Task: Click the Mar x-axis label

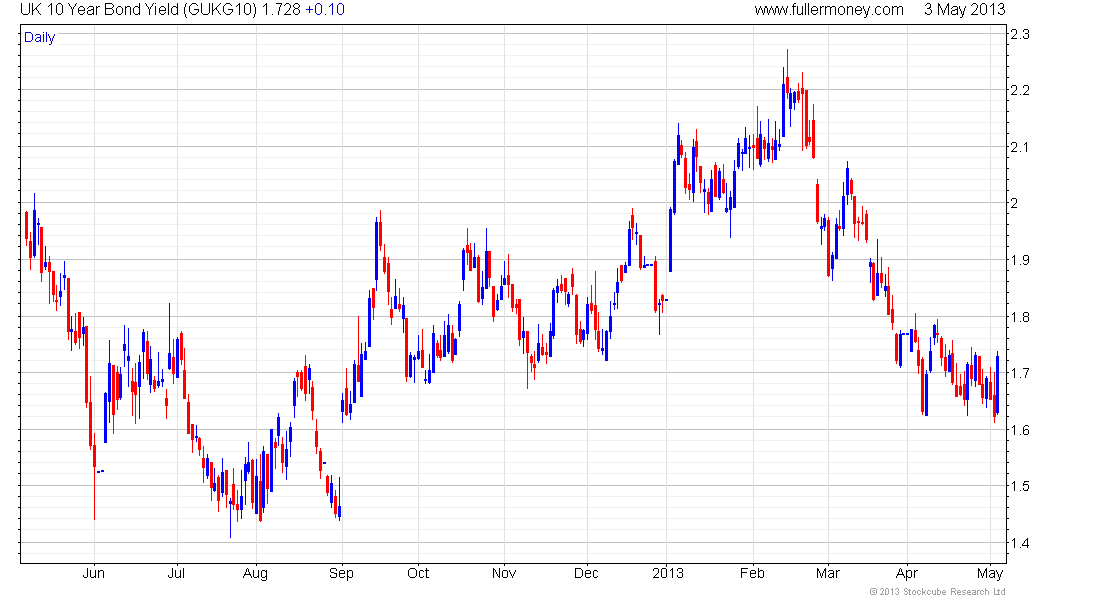Action: pos(828,573)
